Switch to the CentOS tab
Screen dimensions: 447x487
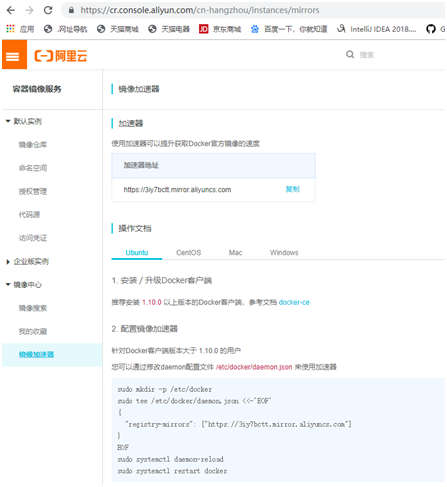click(189, 253)
